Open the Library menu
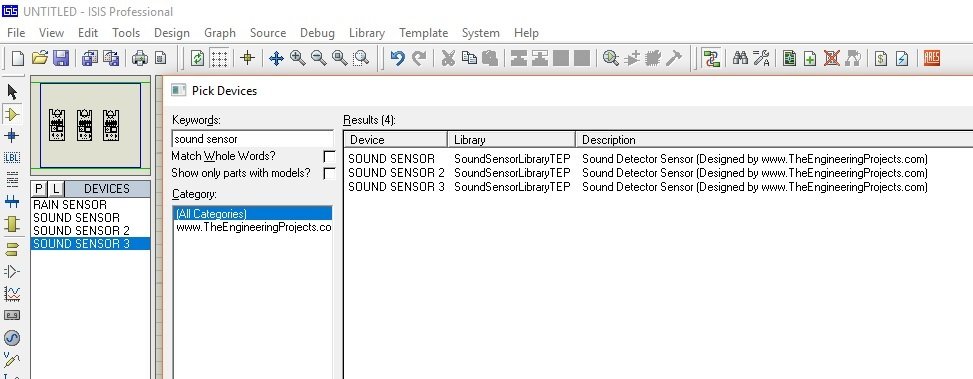The height and width of the screenshot is (379, 973). tap(367, 33)
